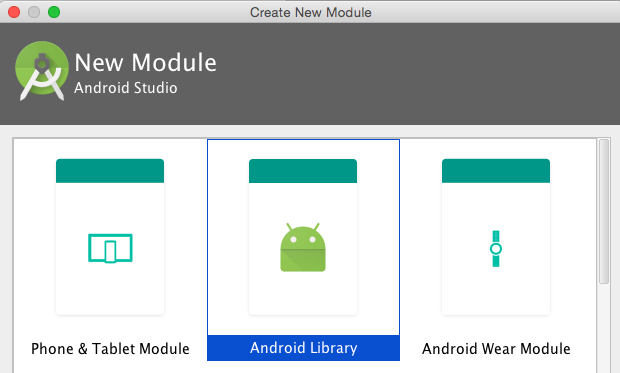Image resolution: width=620 pixels, height=373 pixels.
Task: Select the Phone & Tablet Module card icon
Action: [x=110, y=248]
